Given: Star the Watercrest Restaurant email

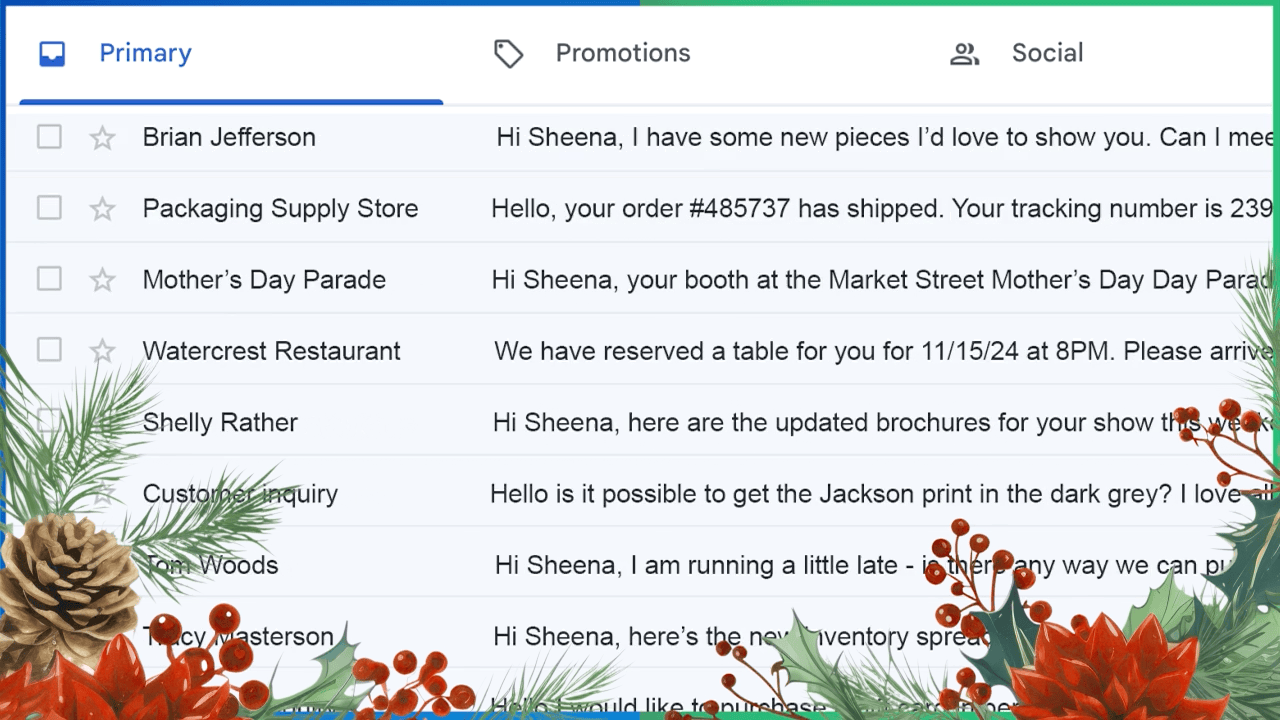Looking at the screenshot, I should click(x=103, y=351).
